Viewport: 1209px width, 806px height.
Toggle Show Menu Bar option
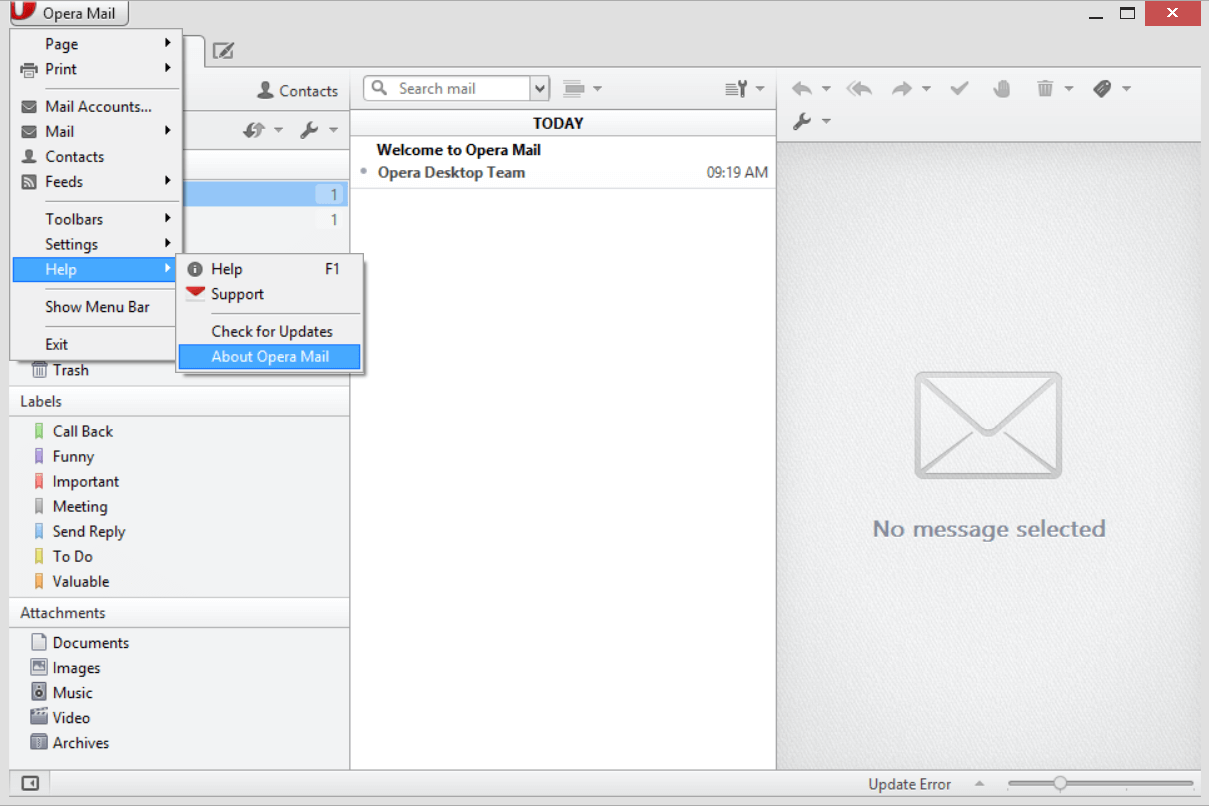[96, 307]
